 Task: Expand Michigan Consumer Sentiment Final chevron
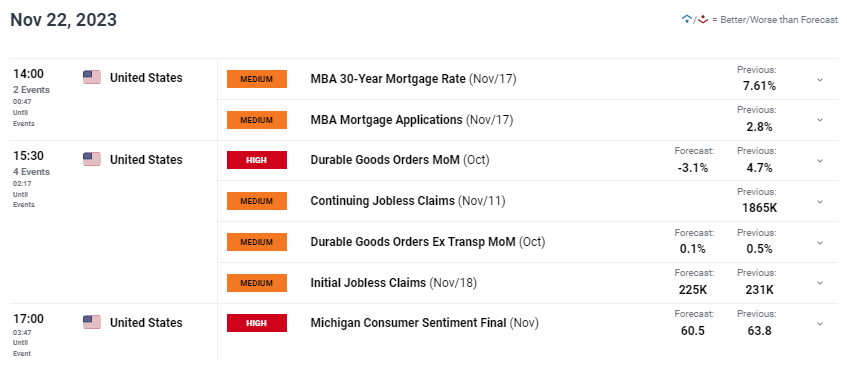tap(819, 324)
